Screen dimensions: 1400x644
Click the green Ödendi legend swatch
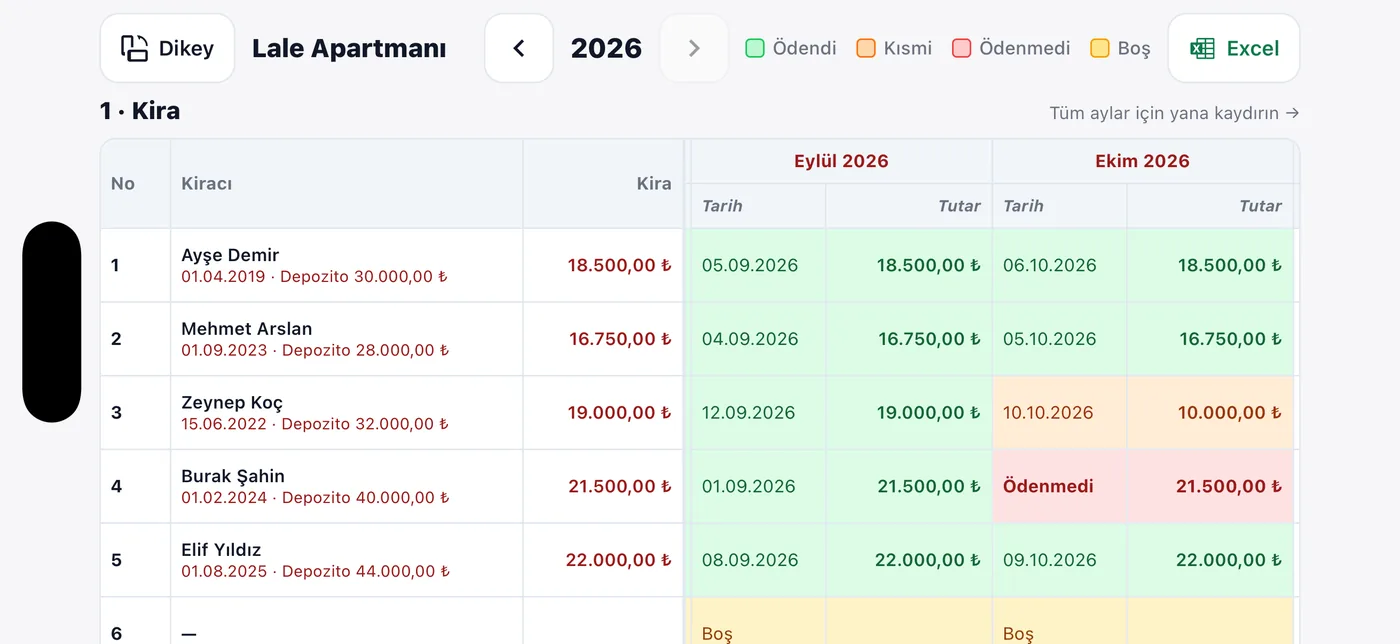tap(755, 48)
